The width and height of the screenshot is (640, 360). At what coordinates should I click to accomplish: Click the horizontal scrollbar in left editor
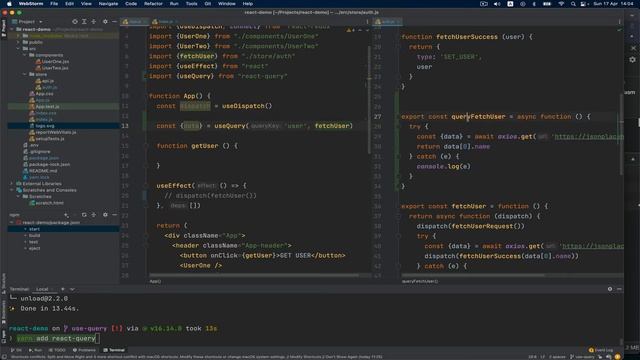[254, 276]
